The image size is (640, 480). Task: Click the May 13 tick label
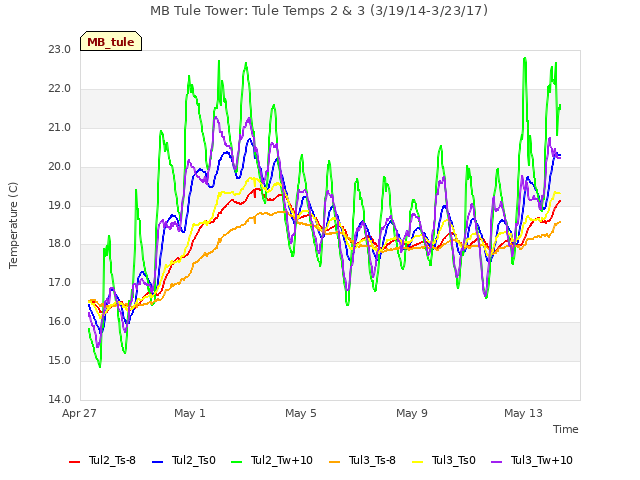(x=523, y=413)
